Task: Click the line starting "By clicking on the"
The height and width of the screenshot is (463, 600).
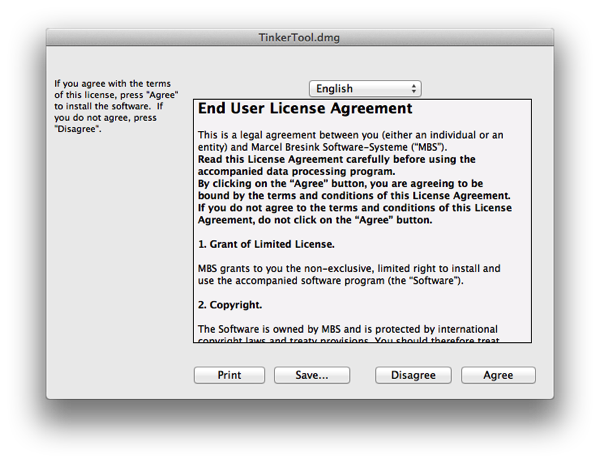Action: (x=341, y=184)
